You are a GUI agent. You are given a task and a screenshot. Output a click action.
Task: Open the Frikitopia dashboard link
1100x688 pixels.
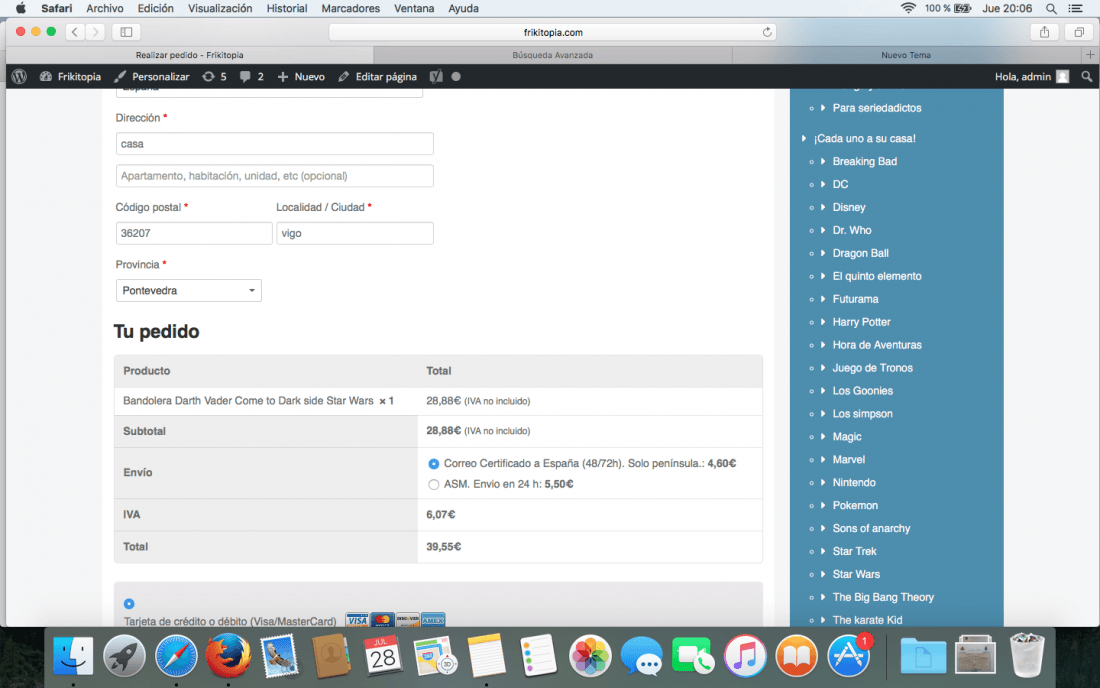71,76
